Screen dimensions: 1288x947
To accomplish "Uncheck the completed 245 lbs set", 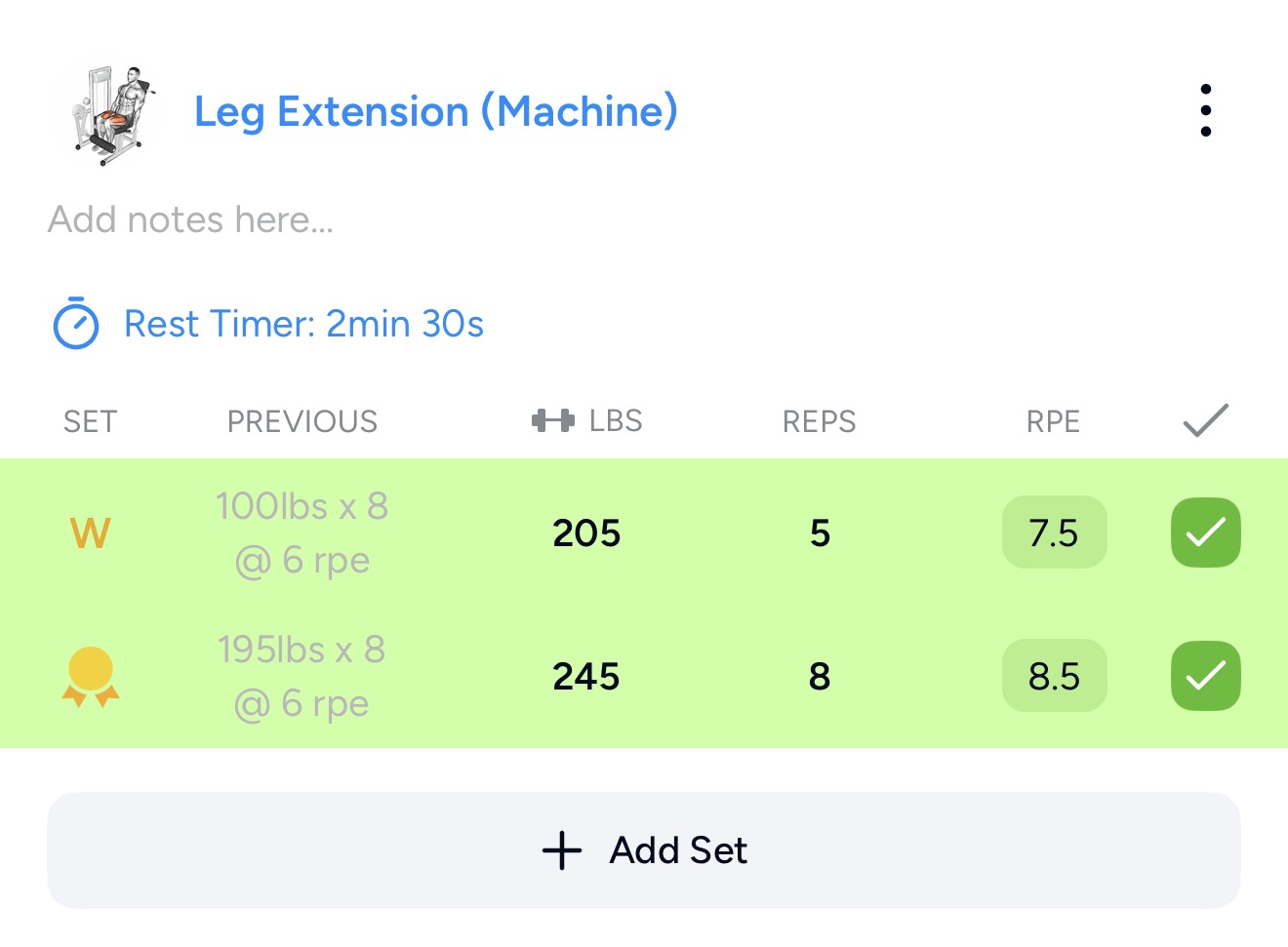I will point(1206,676).
